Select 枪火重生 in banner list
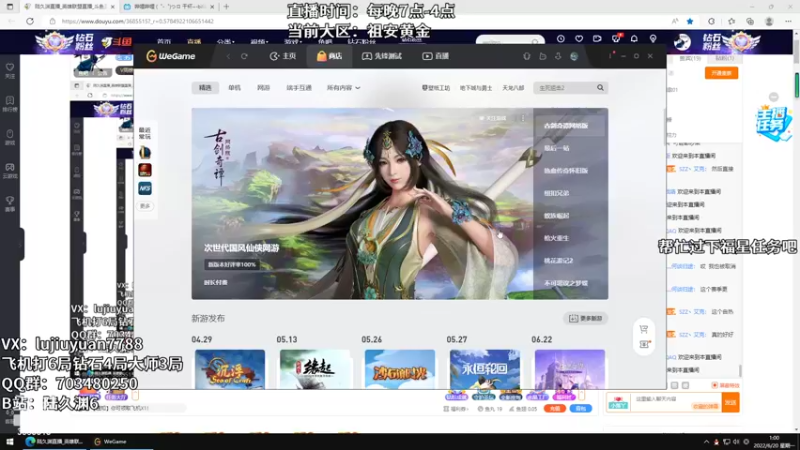This screenshot has width=800, height=450. click(x=556, y=238)
